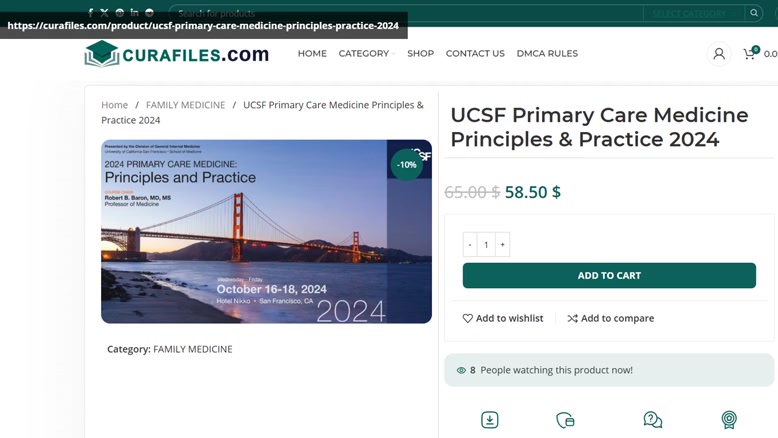
Task: Expand the CATEGORY menu chevron
Action: coord(393,54)
